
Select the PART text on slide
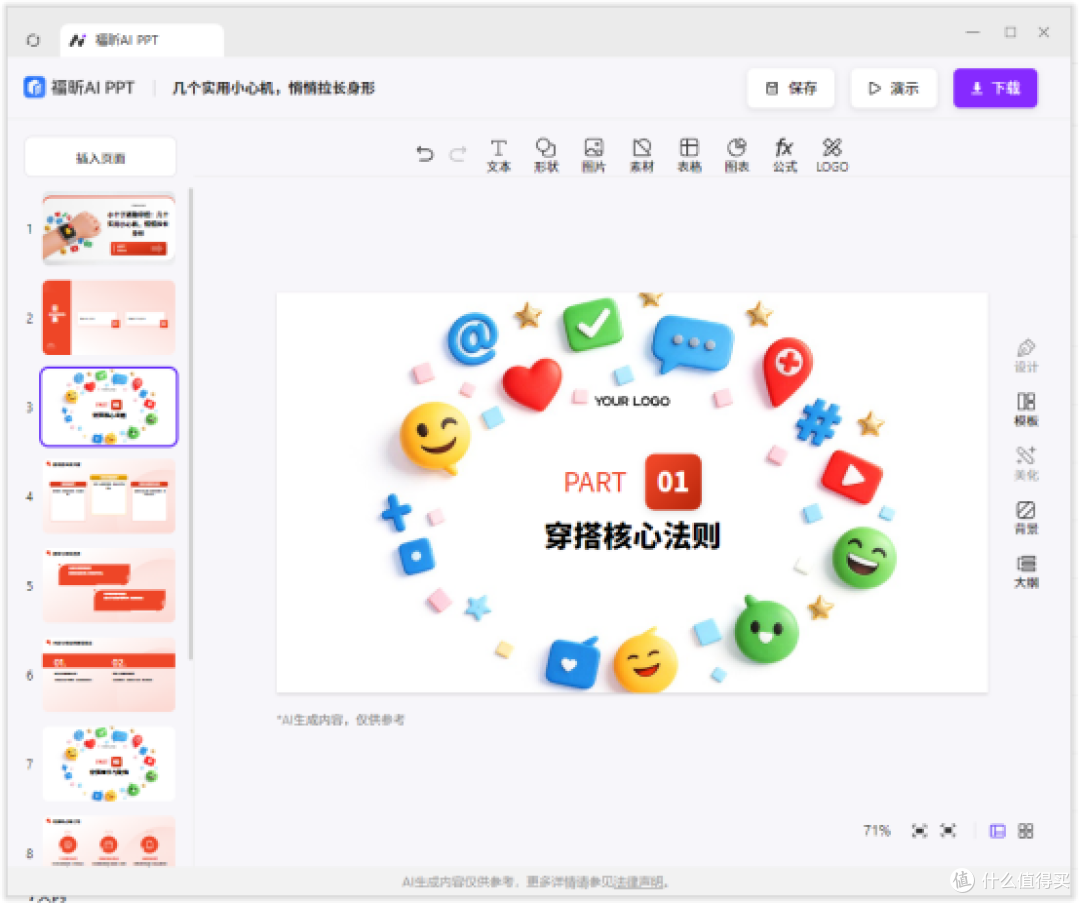[x=594, y=482]
